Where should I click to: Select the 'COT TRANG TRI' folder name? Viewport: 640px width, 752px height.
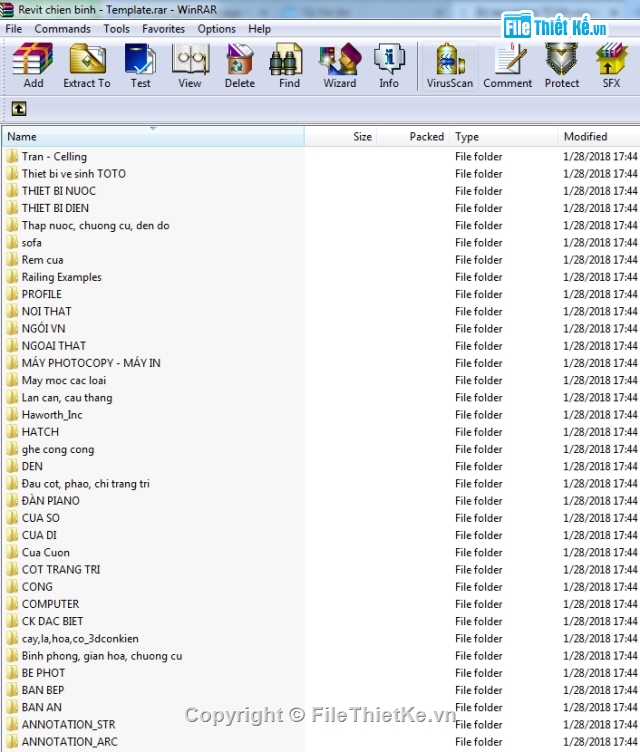click(x=61, y=569)
